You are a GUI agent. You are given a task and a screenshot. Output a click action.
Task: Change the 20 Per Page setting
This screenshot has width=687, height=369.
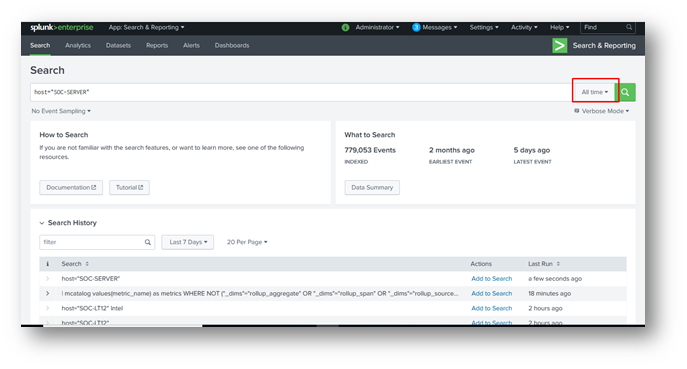click(x=247, y=242)
